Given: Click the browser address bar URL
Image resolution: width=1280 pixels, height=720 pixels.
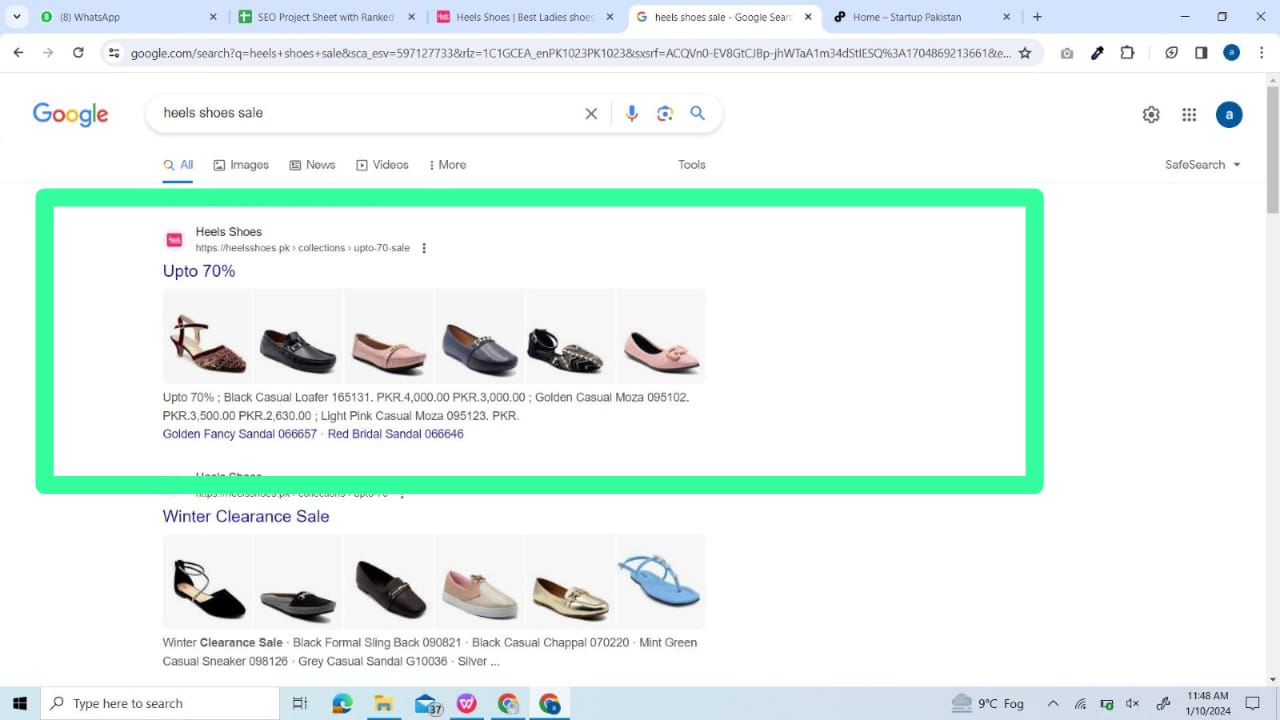Looking at the screenshot, I should pyautogui.click(x=570, y=53).
